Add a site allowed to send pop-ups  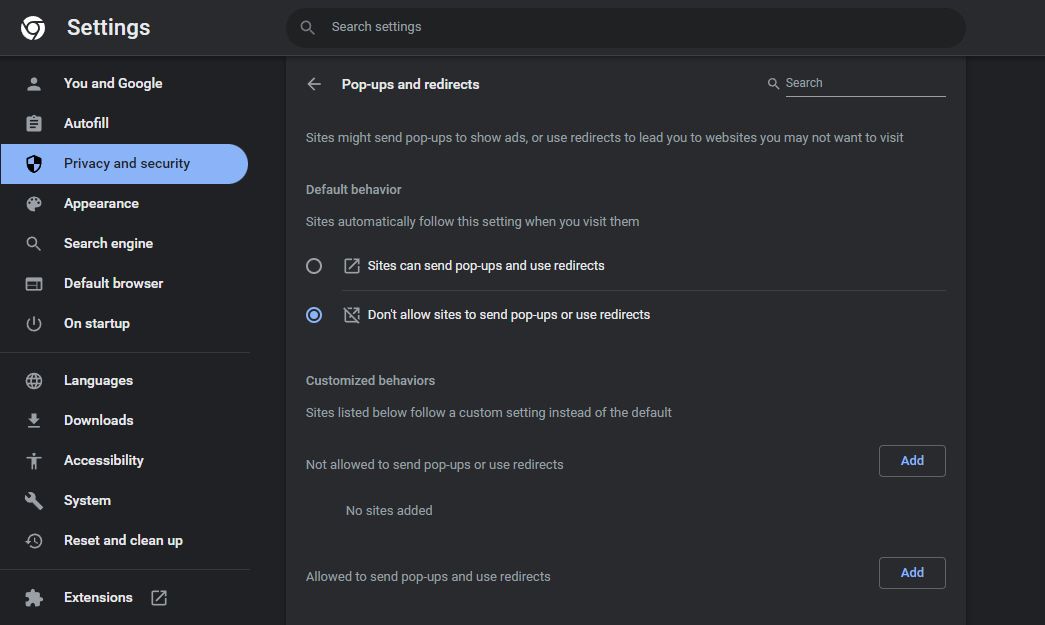pyautogui.click(x=911, y=573)
